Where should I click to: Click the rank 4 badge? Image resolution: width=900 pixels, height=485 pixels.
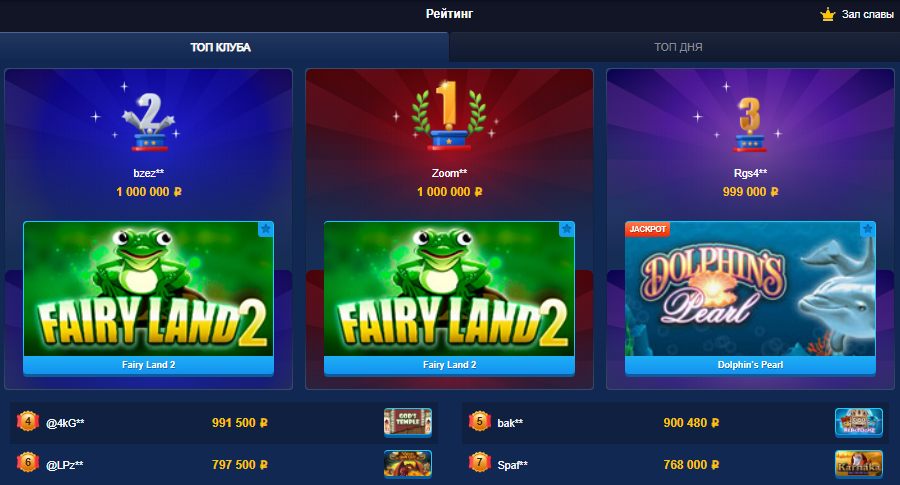click(28, 421)
